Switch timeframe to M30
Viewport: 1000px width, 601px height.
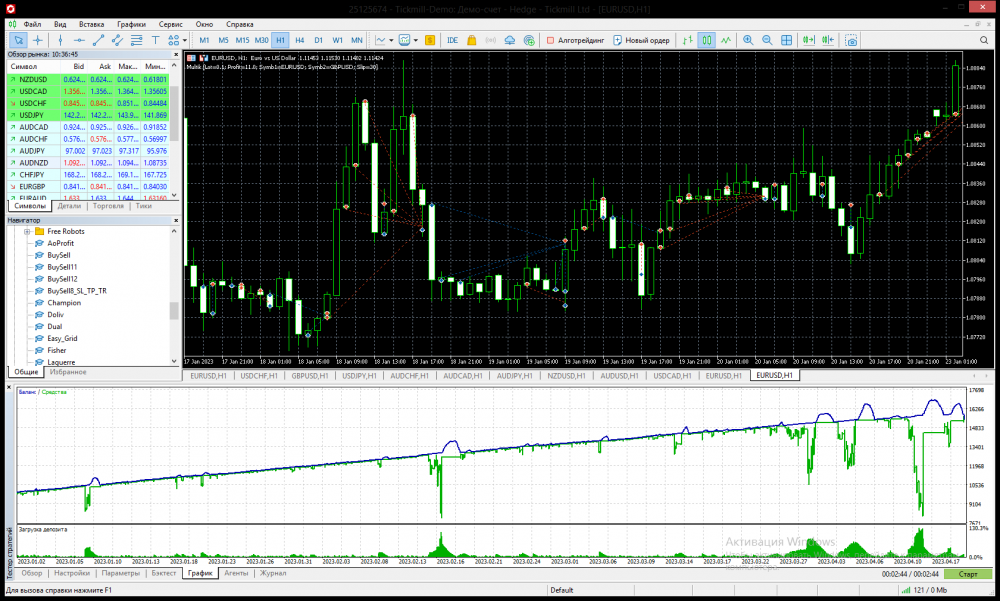point(261,40)
